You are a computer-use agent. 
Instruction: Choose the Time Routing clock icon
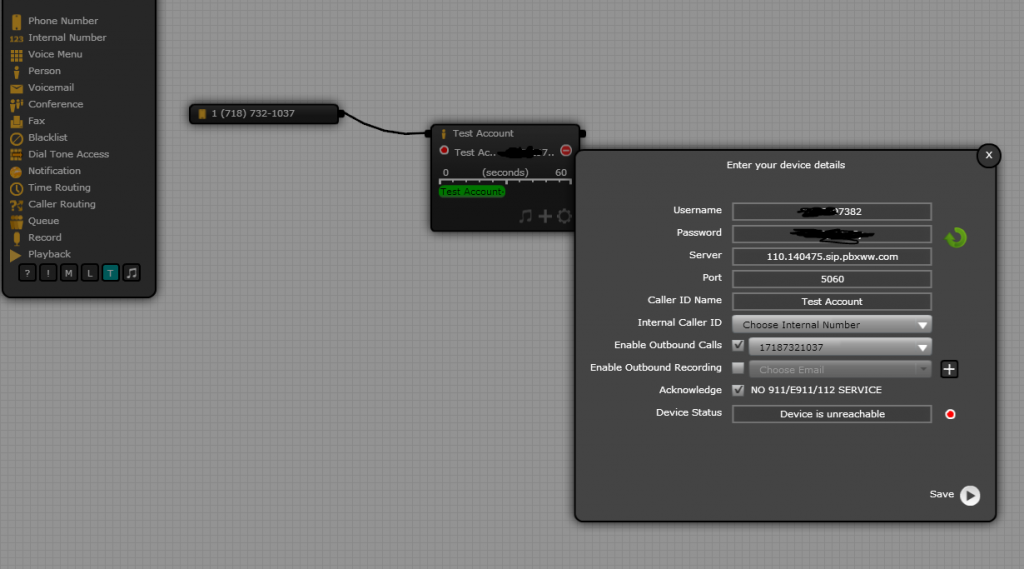click(16, 188)
